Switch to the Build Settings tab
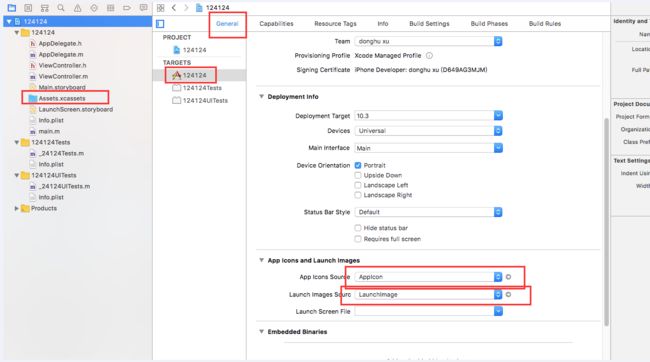 429,24
